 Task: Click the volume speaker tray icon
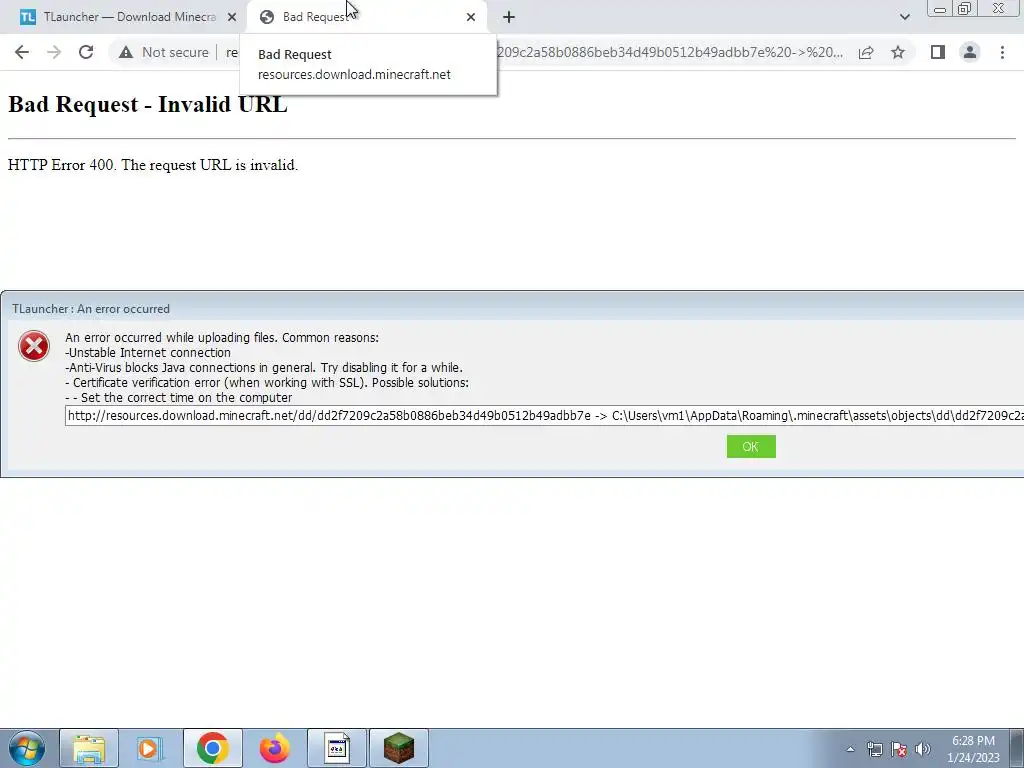coord(923,749)
